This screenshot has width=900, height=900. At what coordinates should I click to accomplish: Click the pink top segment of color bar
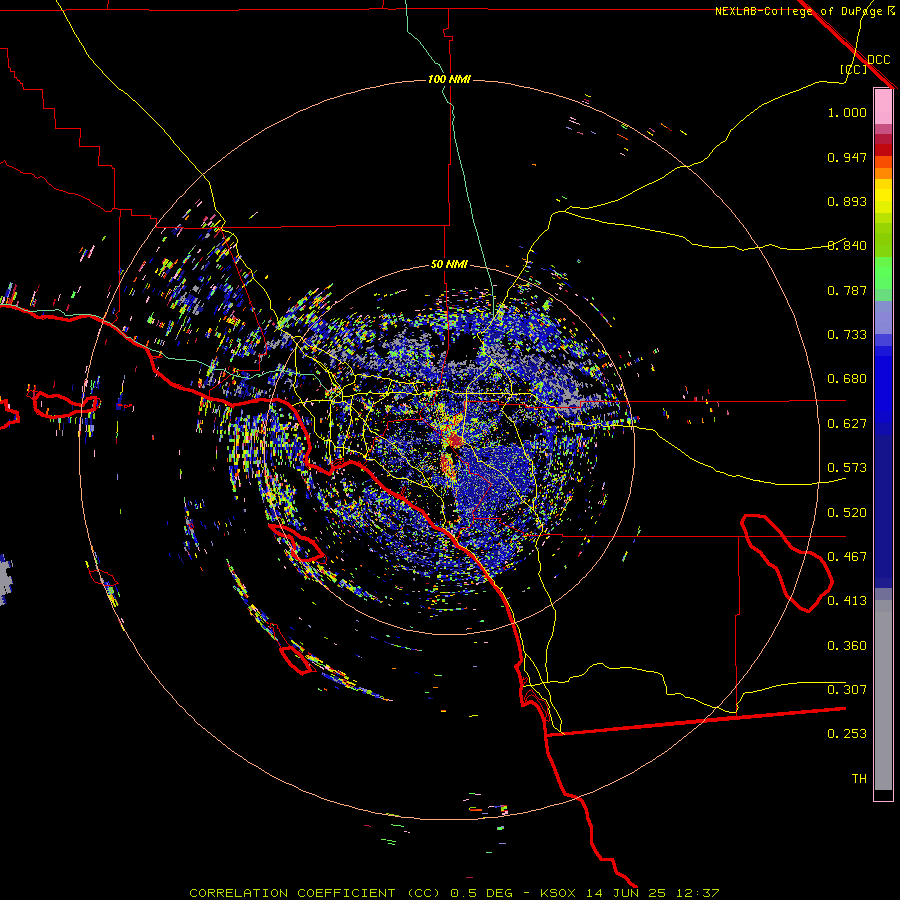coord(883,107)
